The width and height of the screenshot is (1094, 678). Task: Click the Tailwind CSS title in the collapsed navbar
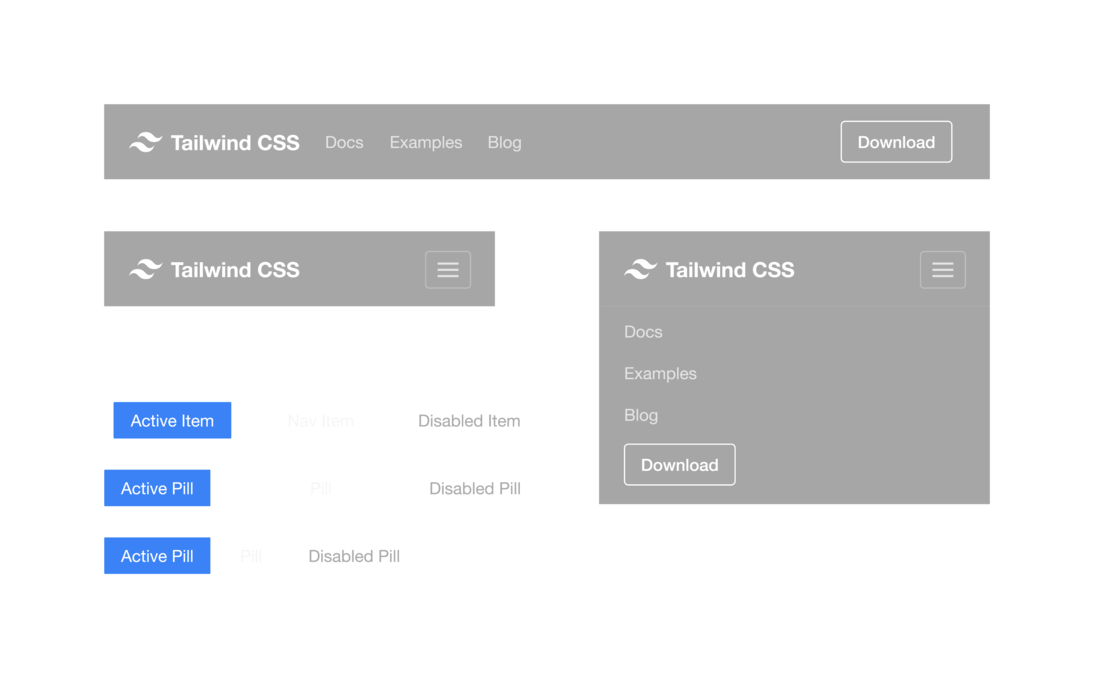pos(235,269)
